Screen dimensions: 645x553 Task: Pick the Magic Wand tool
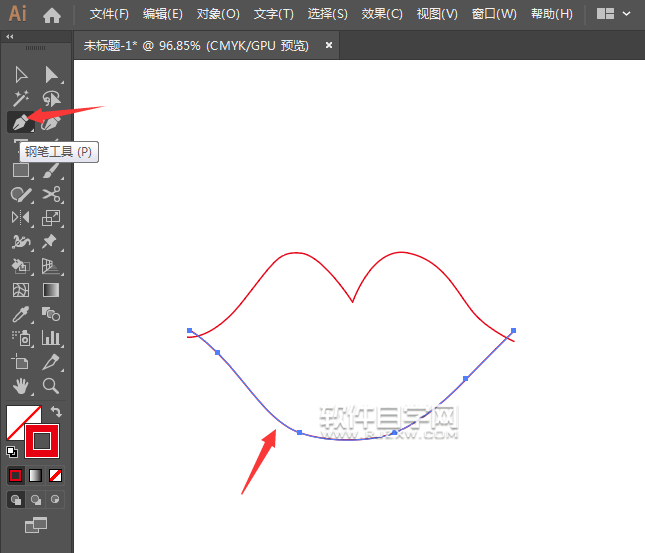click(x=19, y=98)
